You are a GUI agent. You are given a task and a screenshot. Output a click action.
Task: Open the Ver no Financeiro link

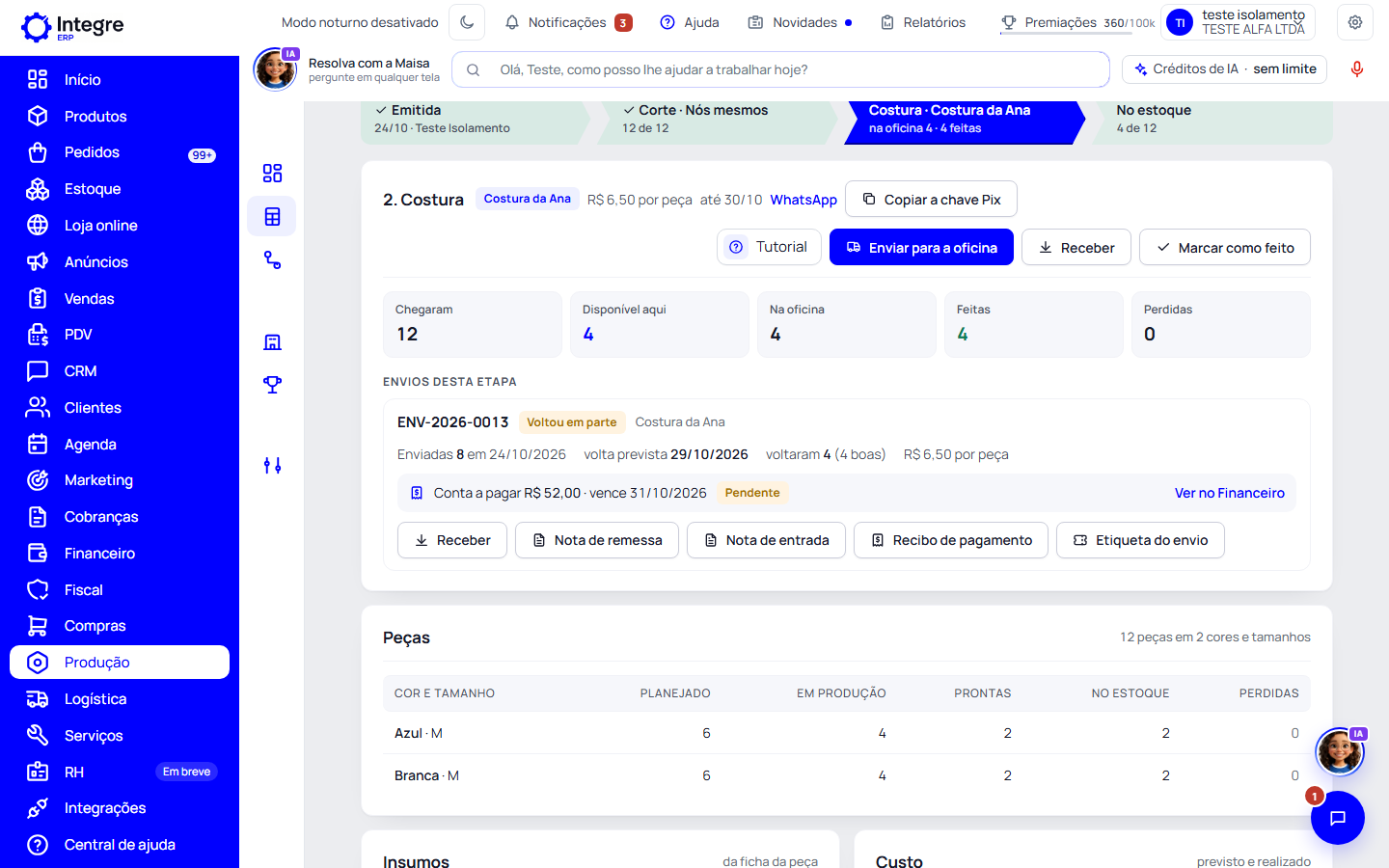click(1229, 493)
